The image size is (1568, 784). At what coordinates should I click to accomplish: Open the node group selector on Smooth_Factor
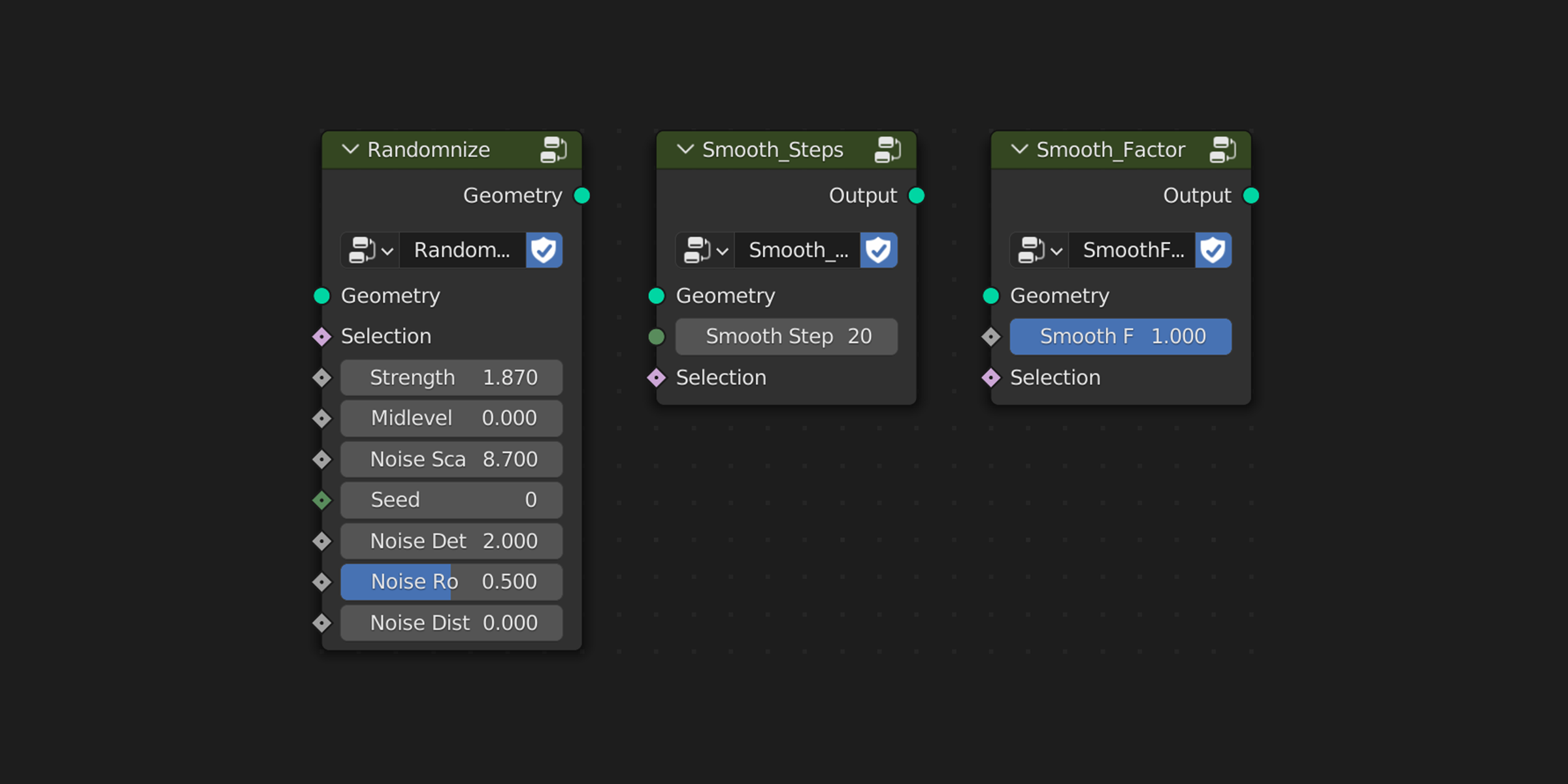tap(1039, 250)
